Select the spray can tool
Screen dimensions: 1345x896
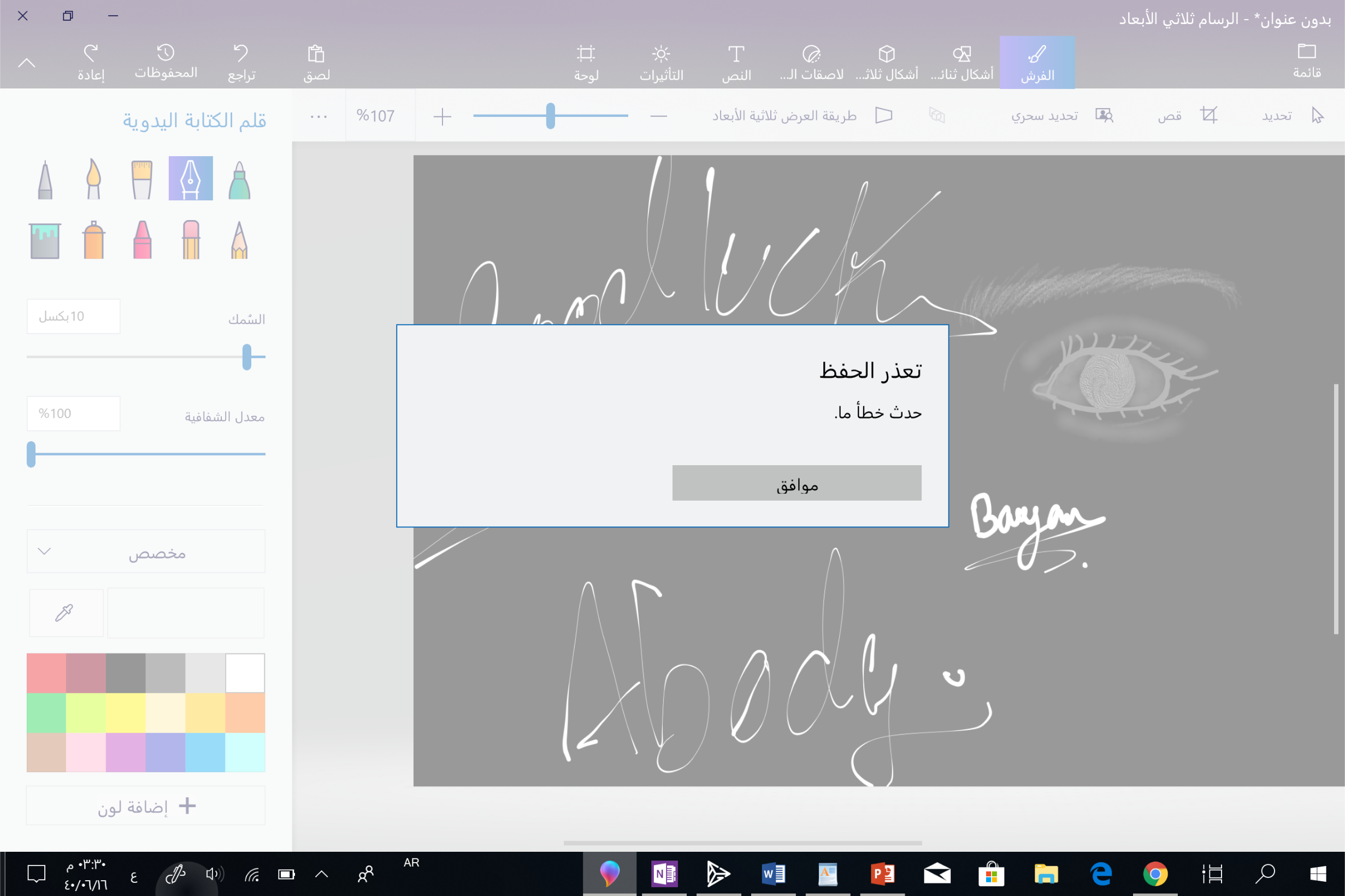pyautogui.click(x=94, y=240)
